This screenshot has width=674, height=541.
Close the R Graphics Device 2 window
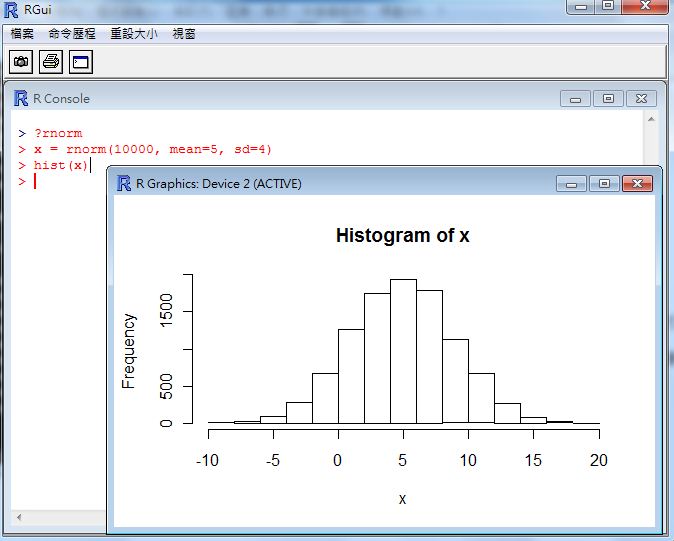[637, 184]
